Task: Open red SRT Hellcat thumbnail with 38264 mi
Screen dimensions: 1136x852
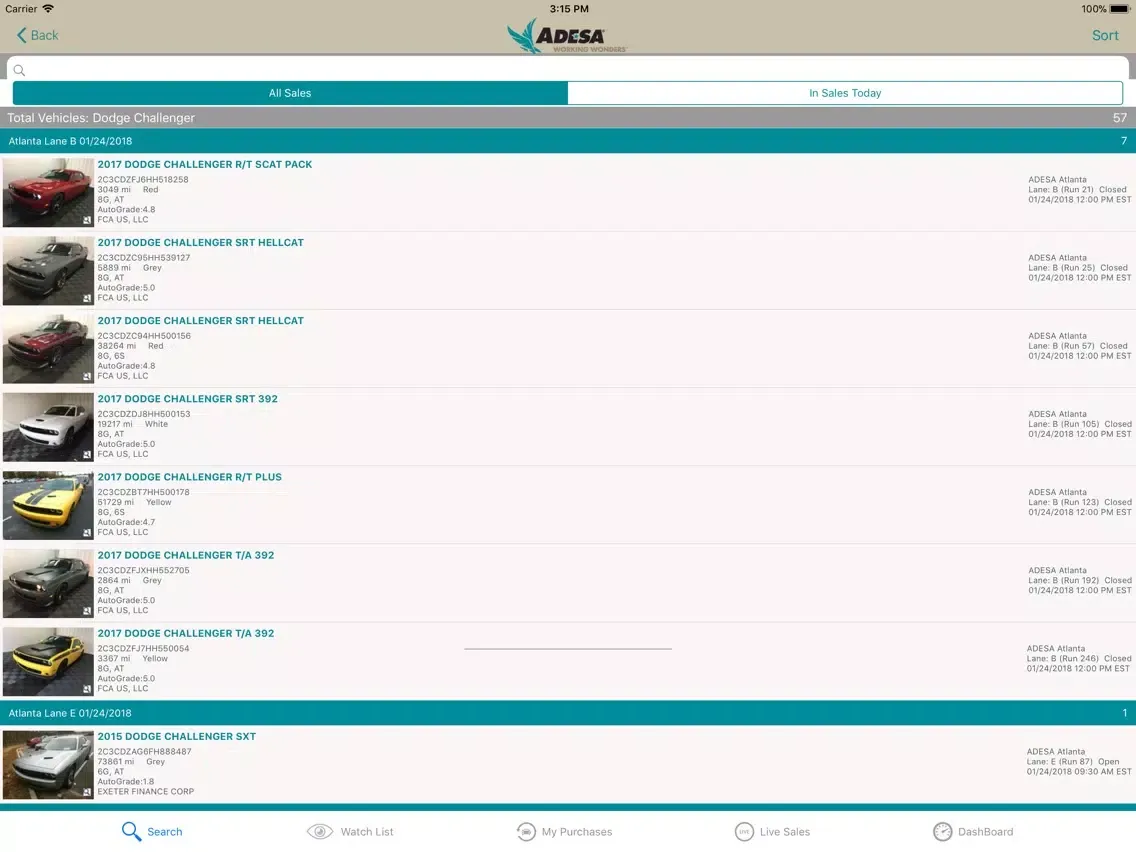Action: [x=49, y=349]
